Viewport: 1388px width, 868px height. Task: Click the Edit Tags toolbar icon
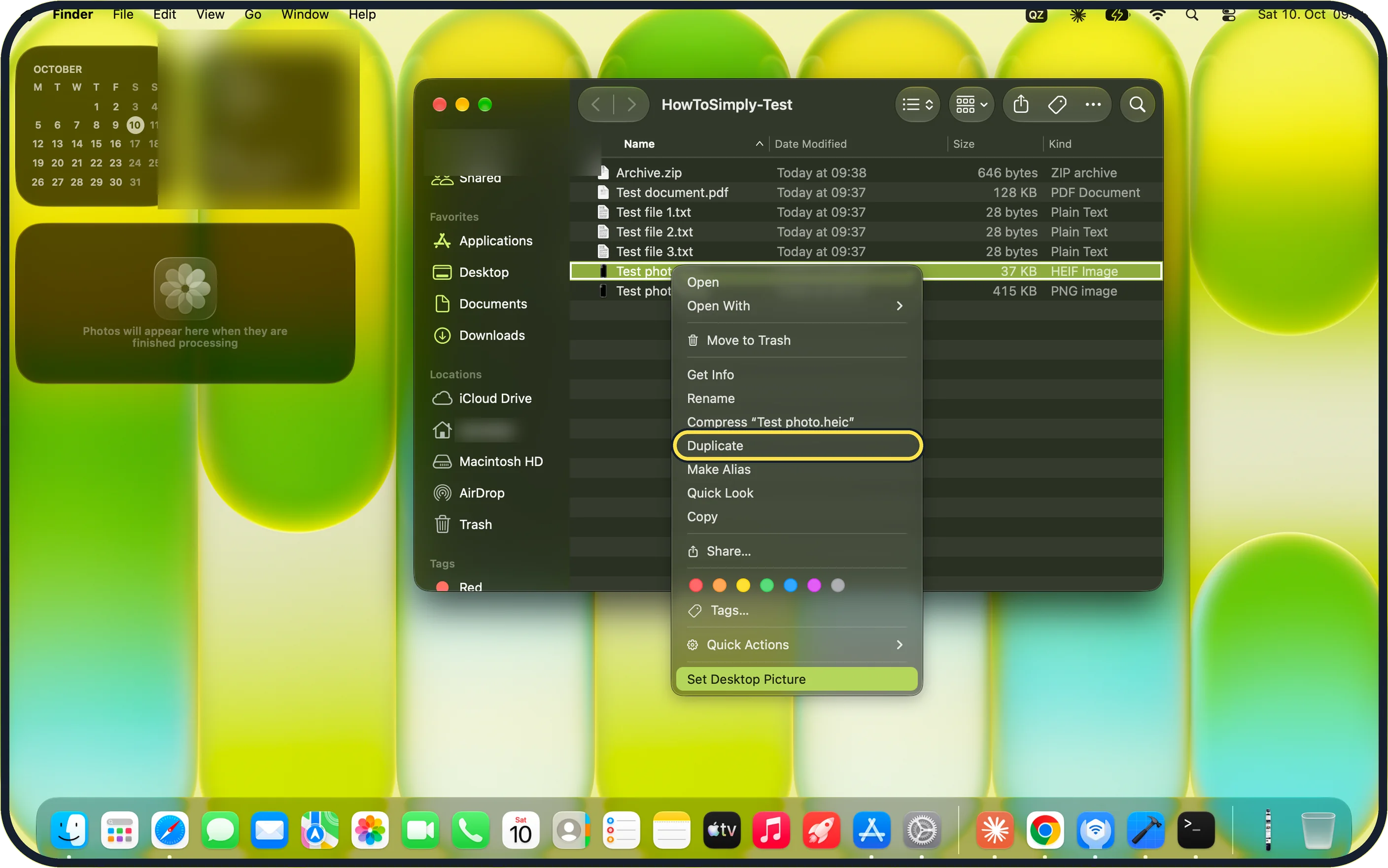pyautogui.click(x=1057, y=104)
